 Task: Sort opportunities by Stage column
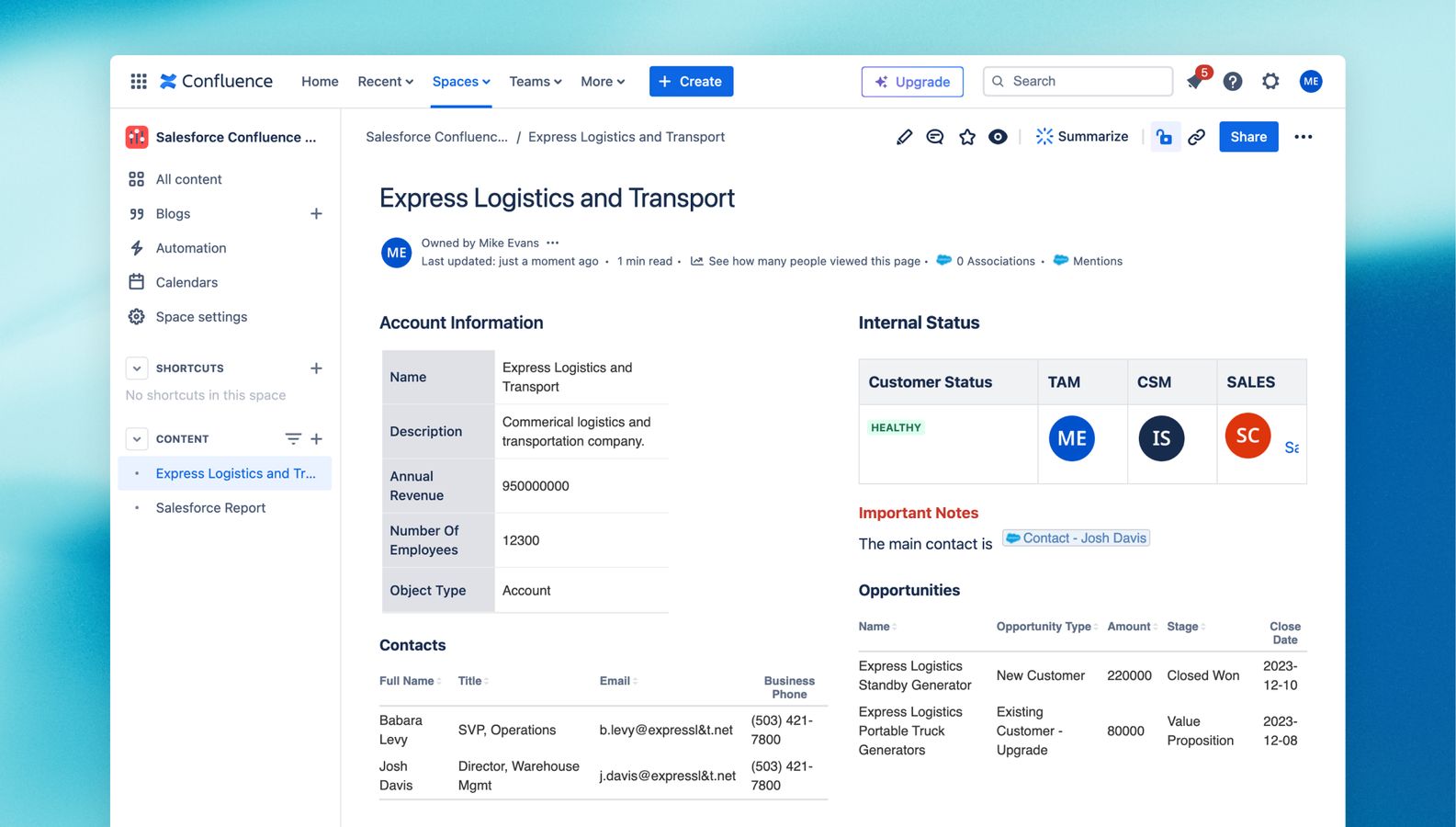click(1186, 627)
